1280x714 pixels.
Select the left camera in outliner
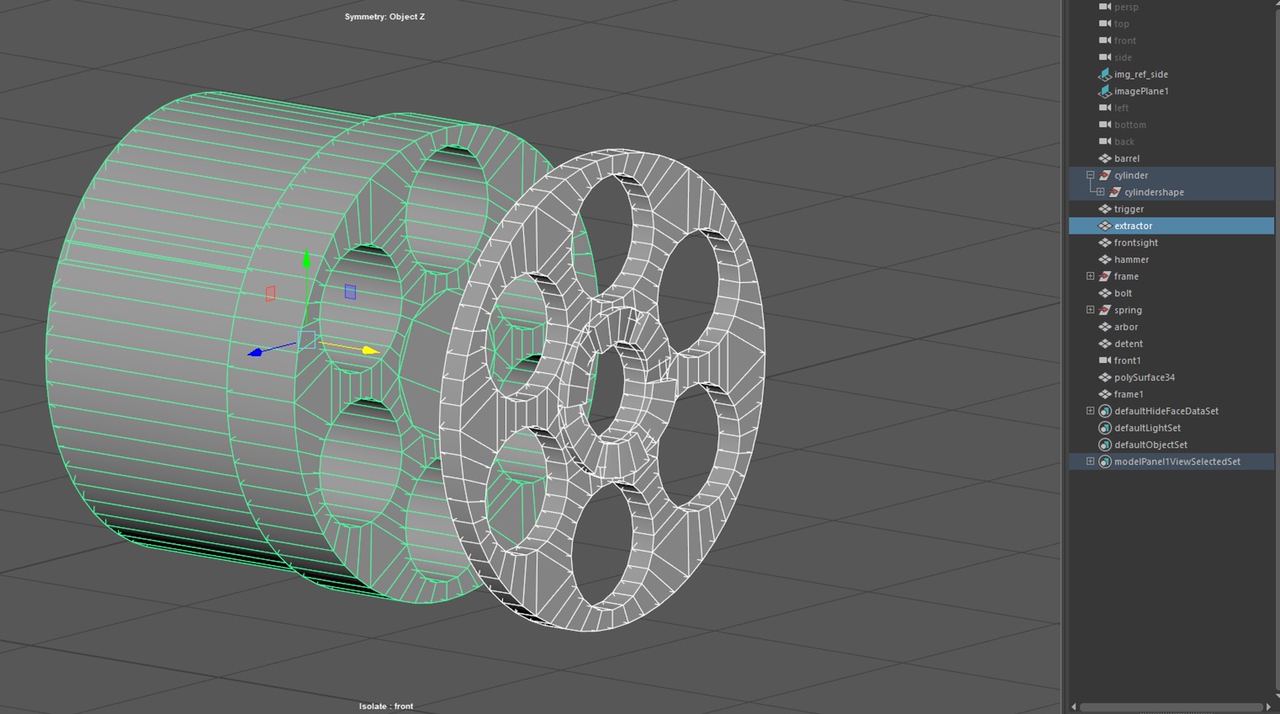click(1121, 108)
